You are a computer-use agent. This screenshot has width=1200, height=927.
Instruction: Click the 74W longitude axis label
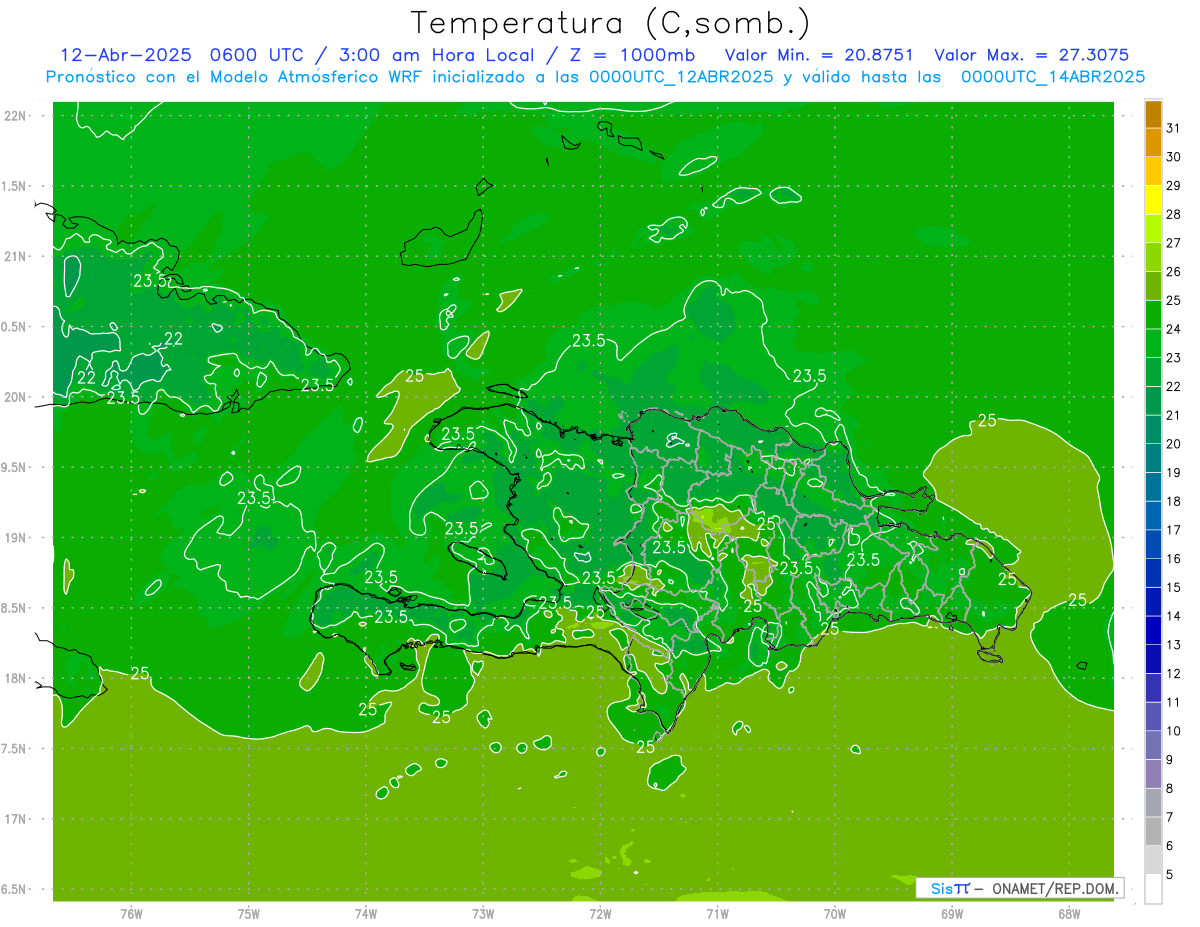tap(365, 913)
